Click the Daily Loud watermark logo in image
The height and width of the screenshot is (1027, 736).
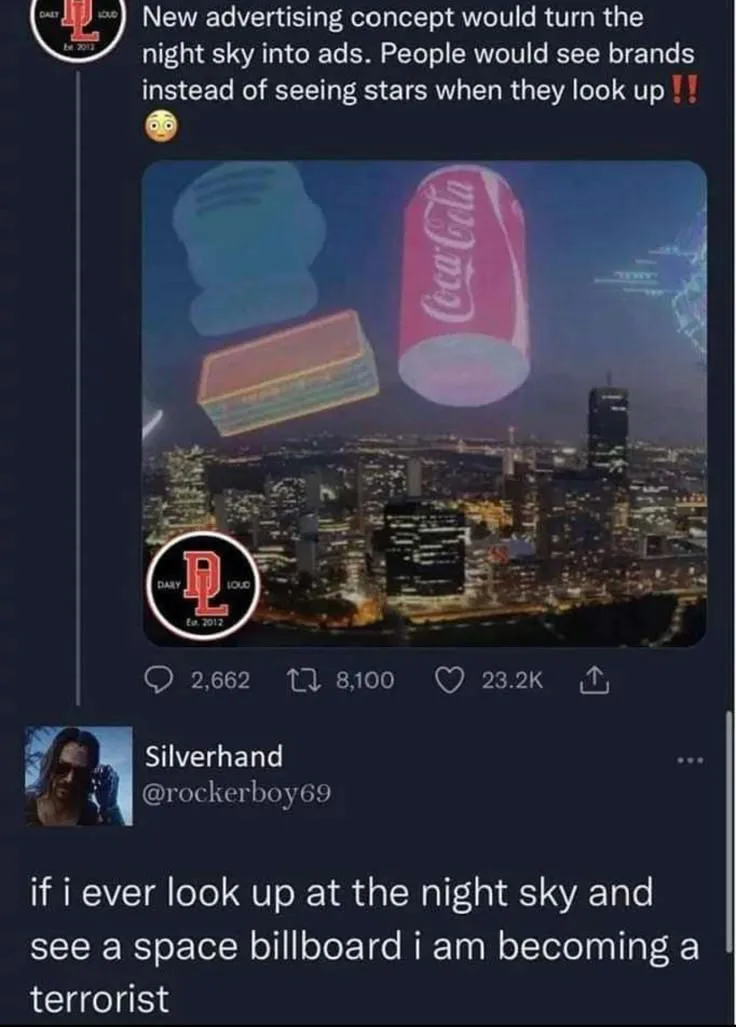pos(204,586)
